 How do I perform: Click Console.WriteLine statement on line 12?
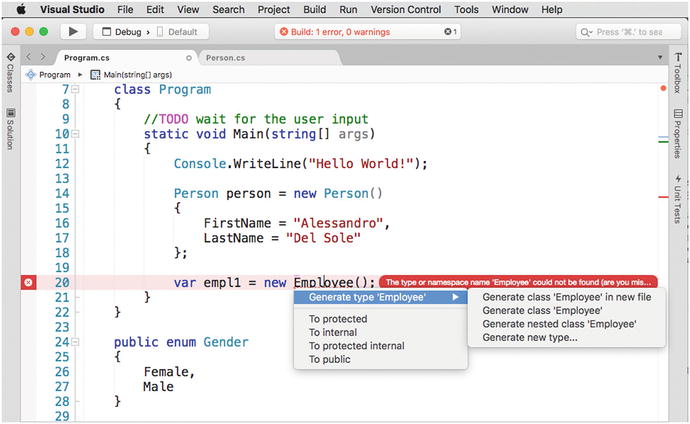click(x=300, y=164)
